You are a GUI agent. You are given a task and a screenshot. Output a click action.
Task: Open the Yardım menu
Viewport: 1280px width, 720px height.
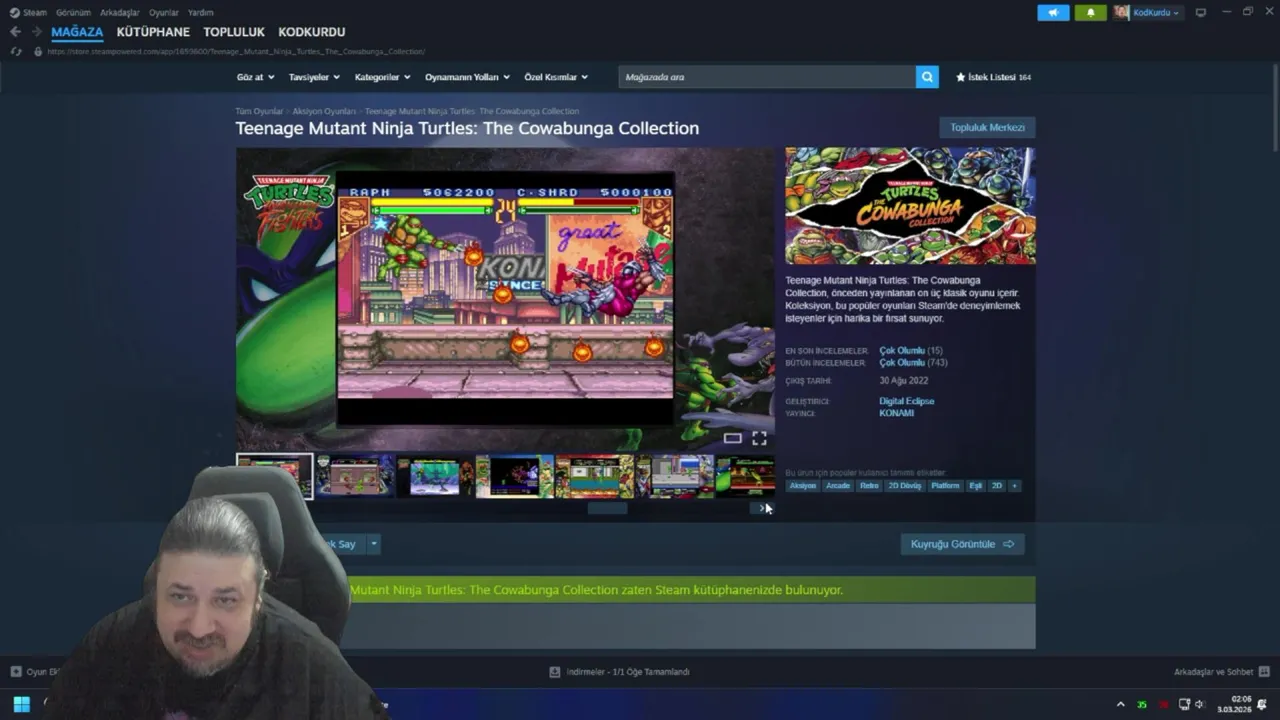[200, 13]
